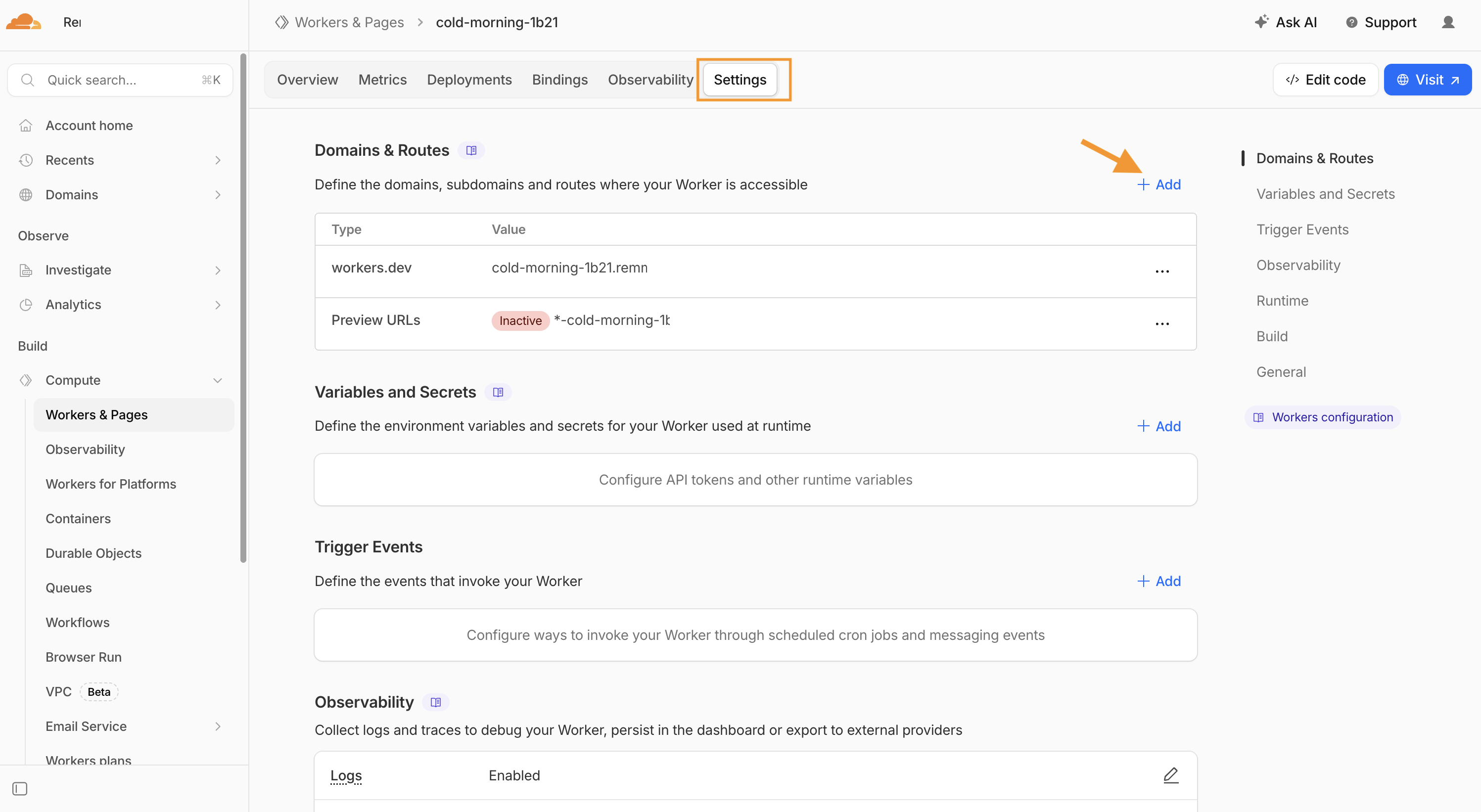Screen dimensions: 1481x812
Task: Edit the Logs setting with pencil icon
Action: pyautogui.click(x=1171, y=776)
